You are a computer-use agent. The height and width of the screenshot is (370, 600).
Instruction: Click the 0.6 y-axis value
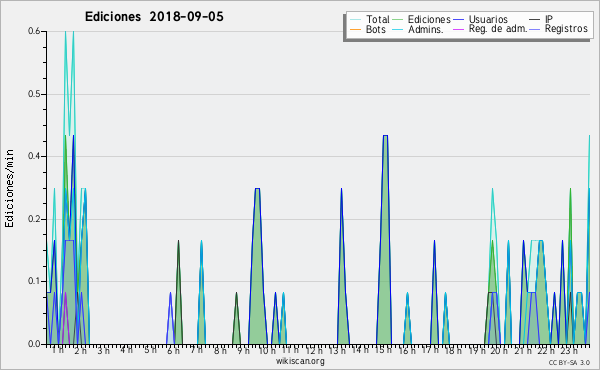[x=34, y=31]
